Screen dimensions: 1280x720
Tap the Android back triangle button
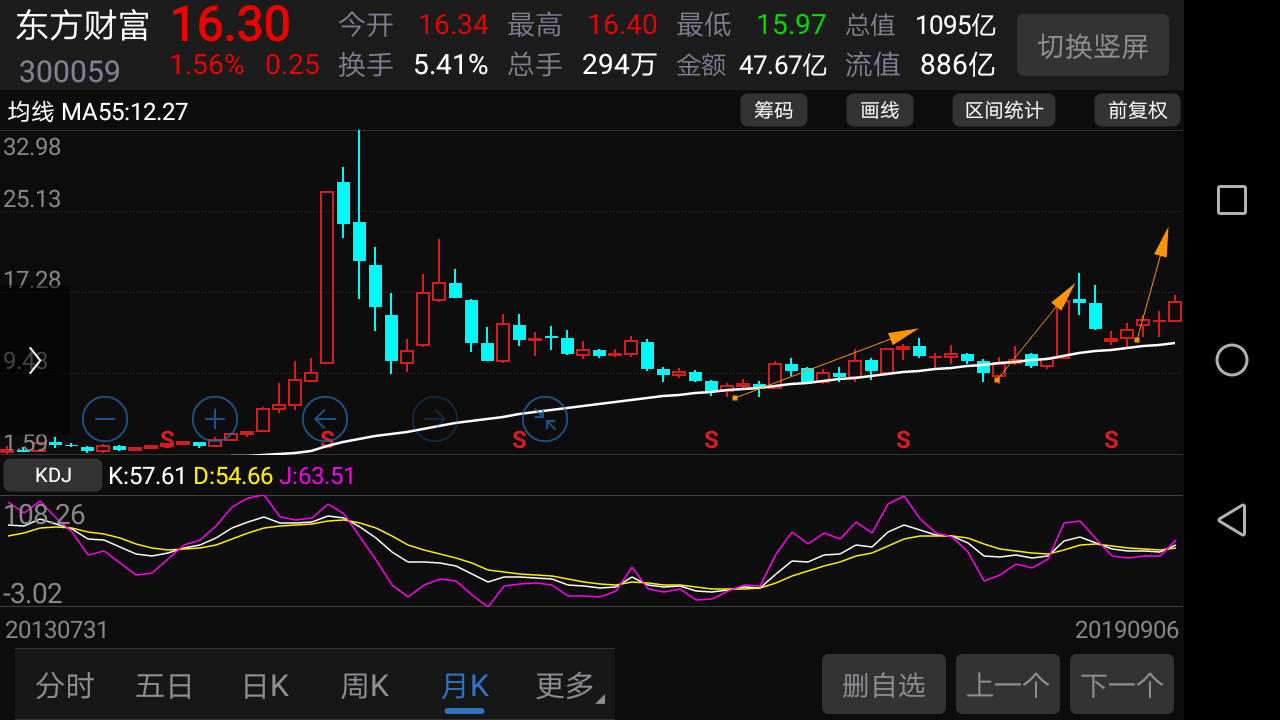point(1229,519)
